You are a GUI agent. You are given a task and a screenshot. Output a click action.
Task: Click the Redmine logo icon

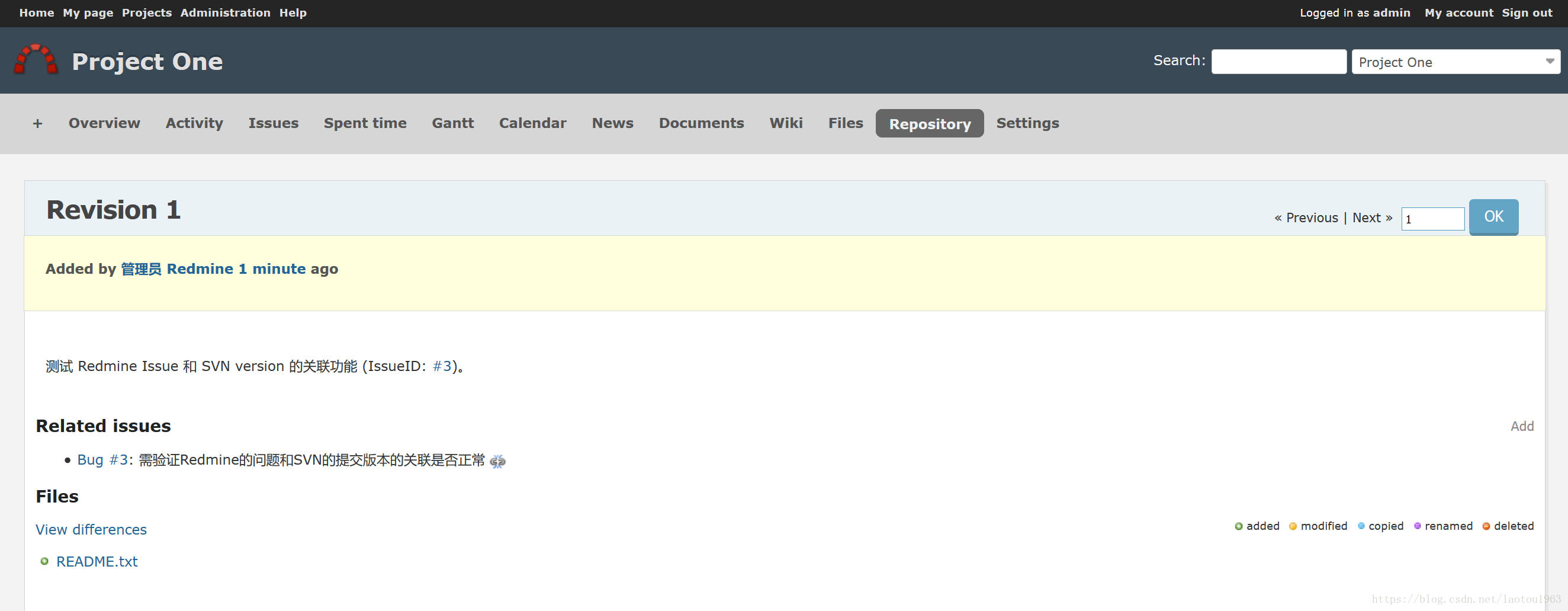point(36,60)
